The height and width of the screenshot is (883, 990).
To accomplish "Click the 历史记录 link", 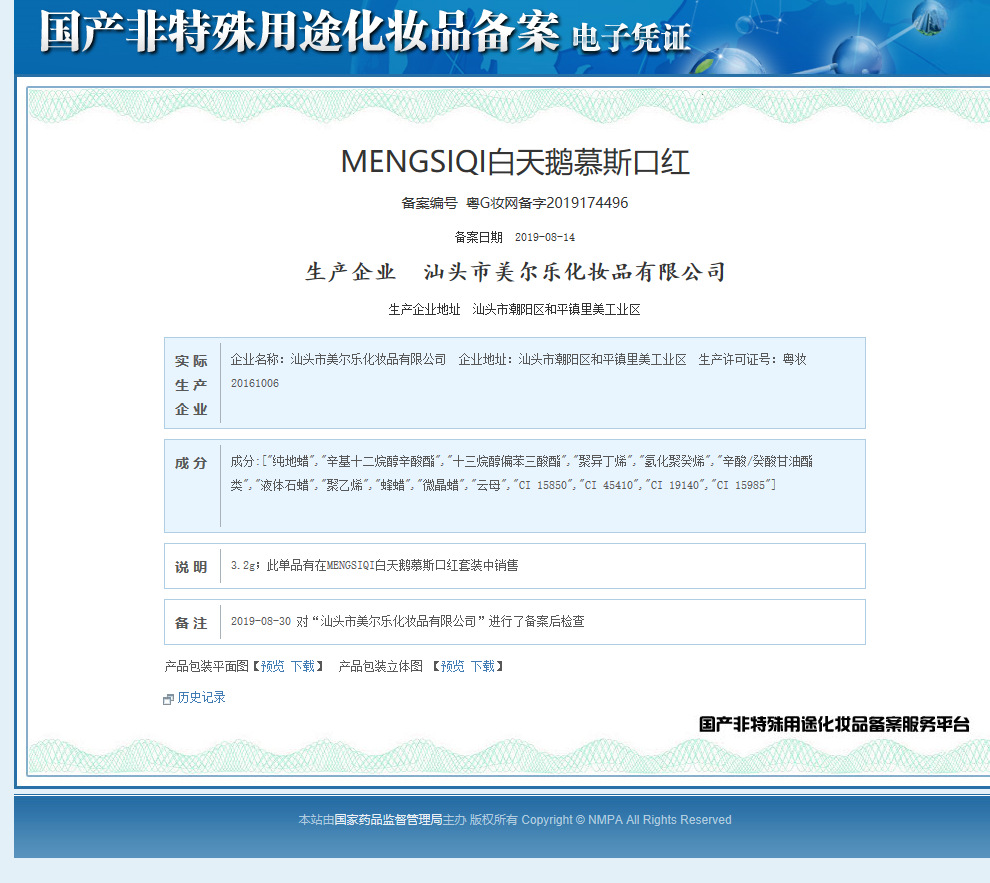I will [x=201, y=697].
